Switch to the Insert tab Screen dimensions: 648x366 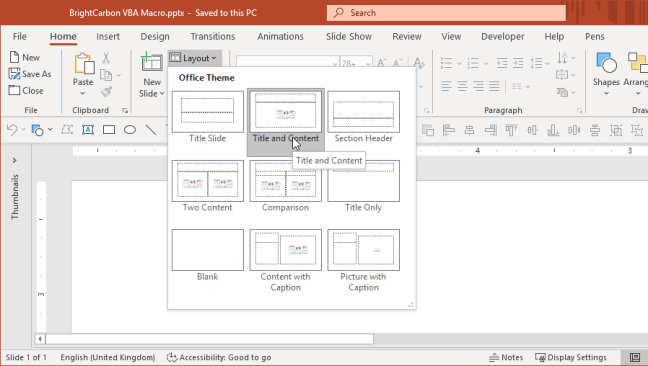point(108,36)
